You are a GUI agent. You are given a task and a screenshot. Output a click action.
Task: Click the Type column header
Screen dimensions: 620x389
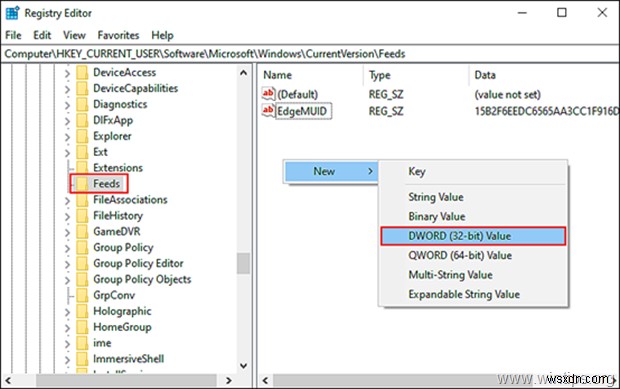416,75
